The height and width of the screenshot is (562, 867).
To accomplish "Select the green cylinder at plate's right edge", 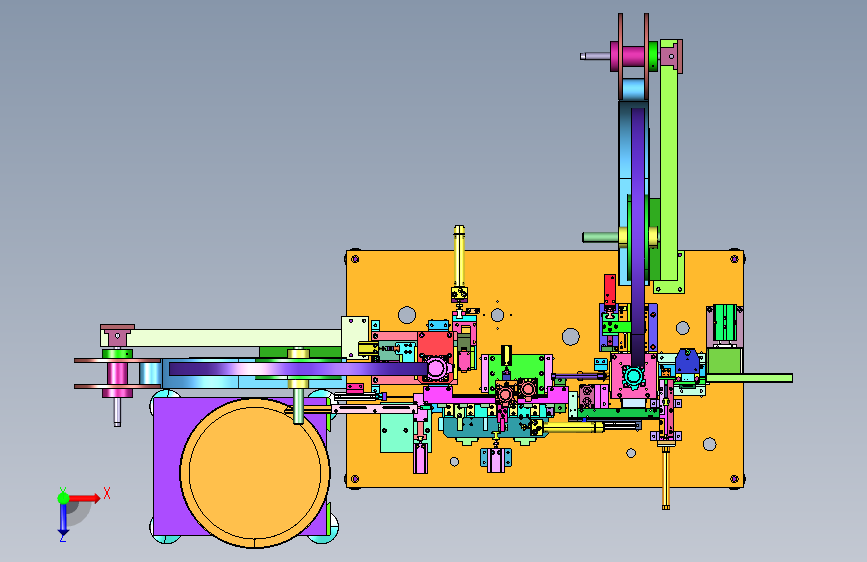I will tap(725, 322).
